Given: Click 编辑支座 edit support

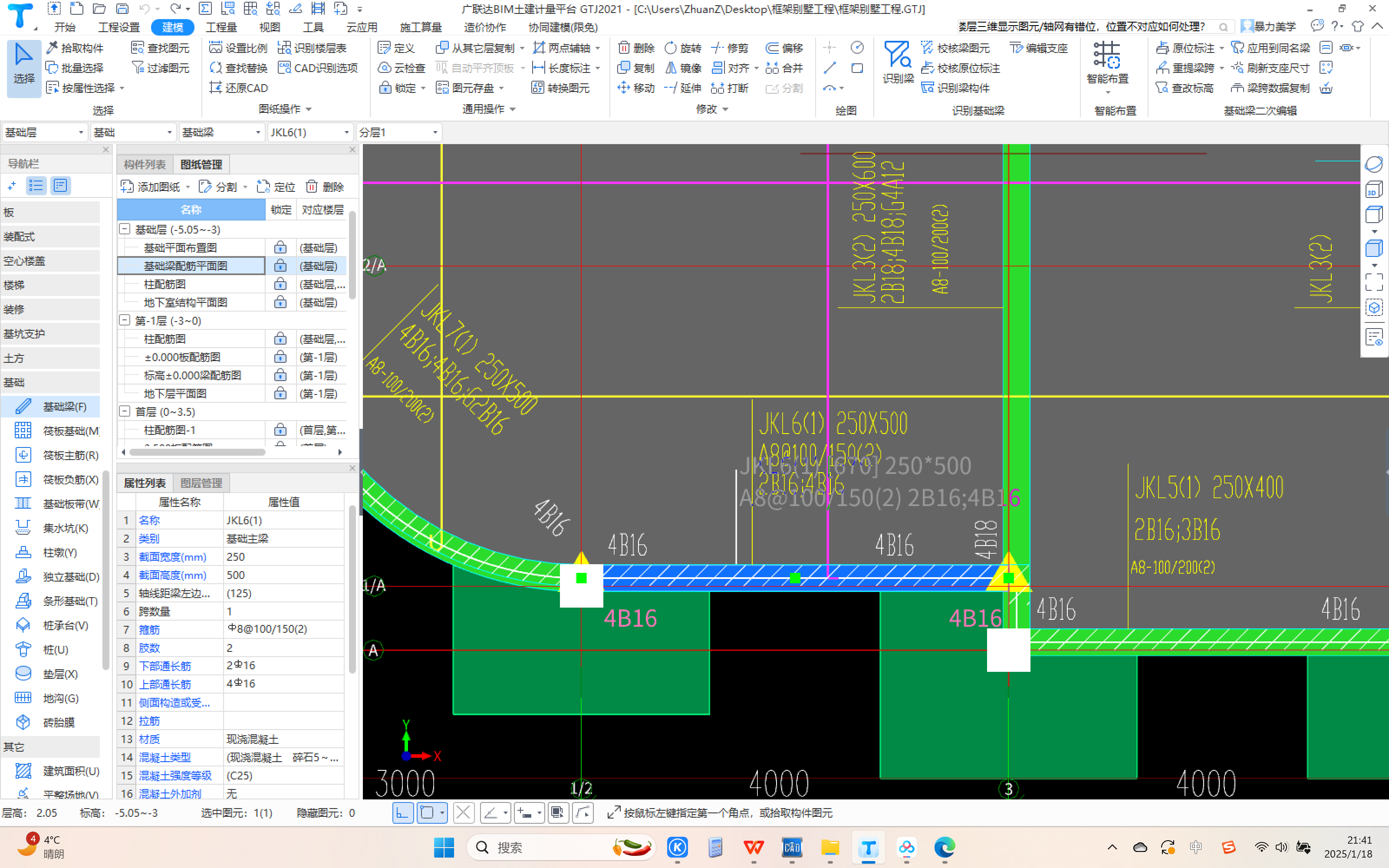Looking at the screenshot, I should pos(1038,48).
